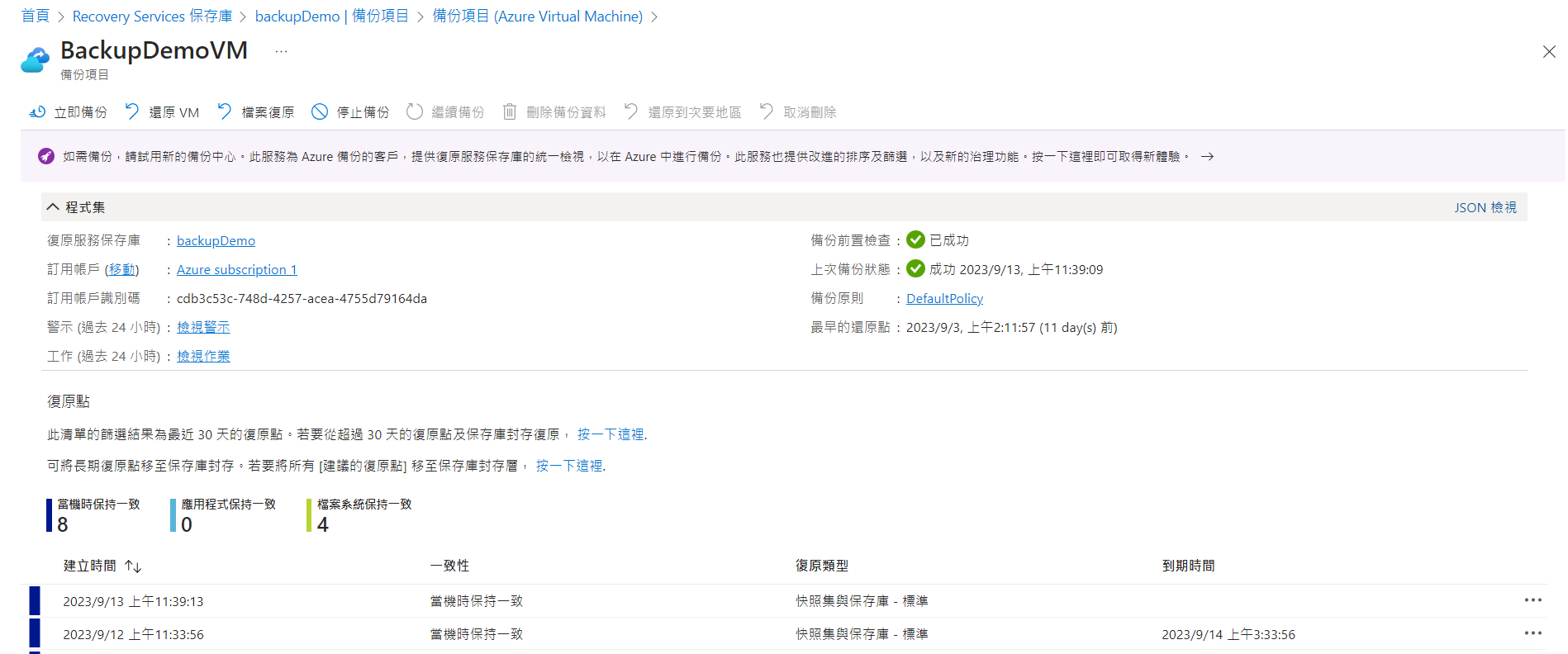Open the backupDemo vault link
This screenshot has height=654, width=1568.
pos(216,240)
